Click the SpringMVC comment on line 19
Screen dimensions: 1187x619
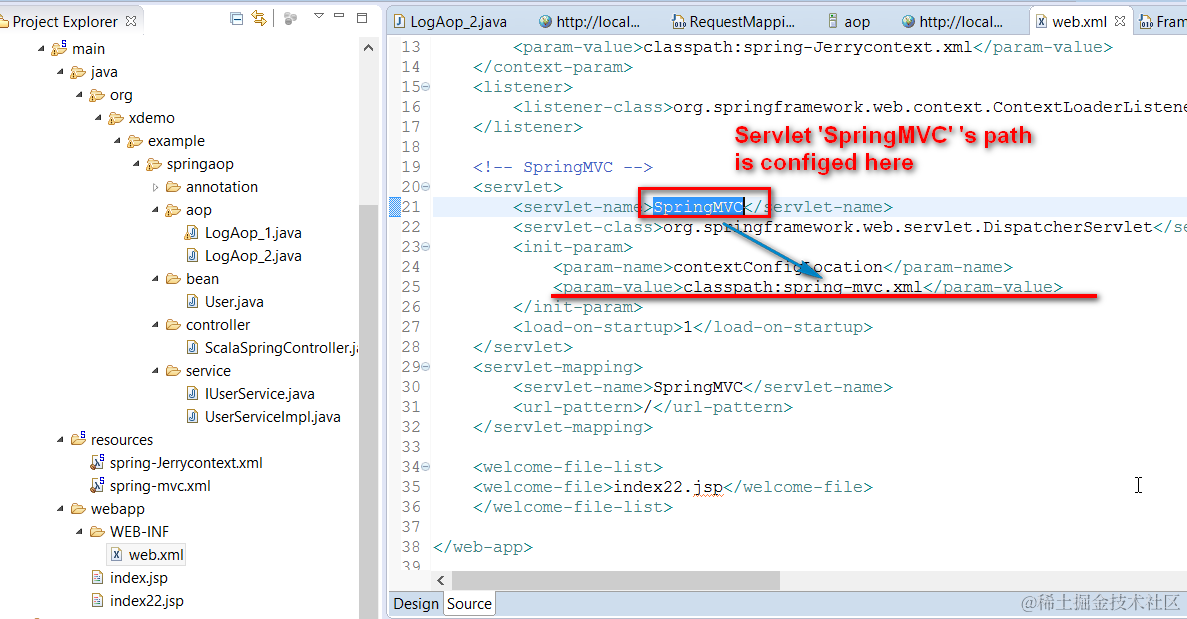coord(562,166)
